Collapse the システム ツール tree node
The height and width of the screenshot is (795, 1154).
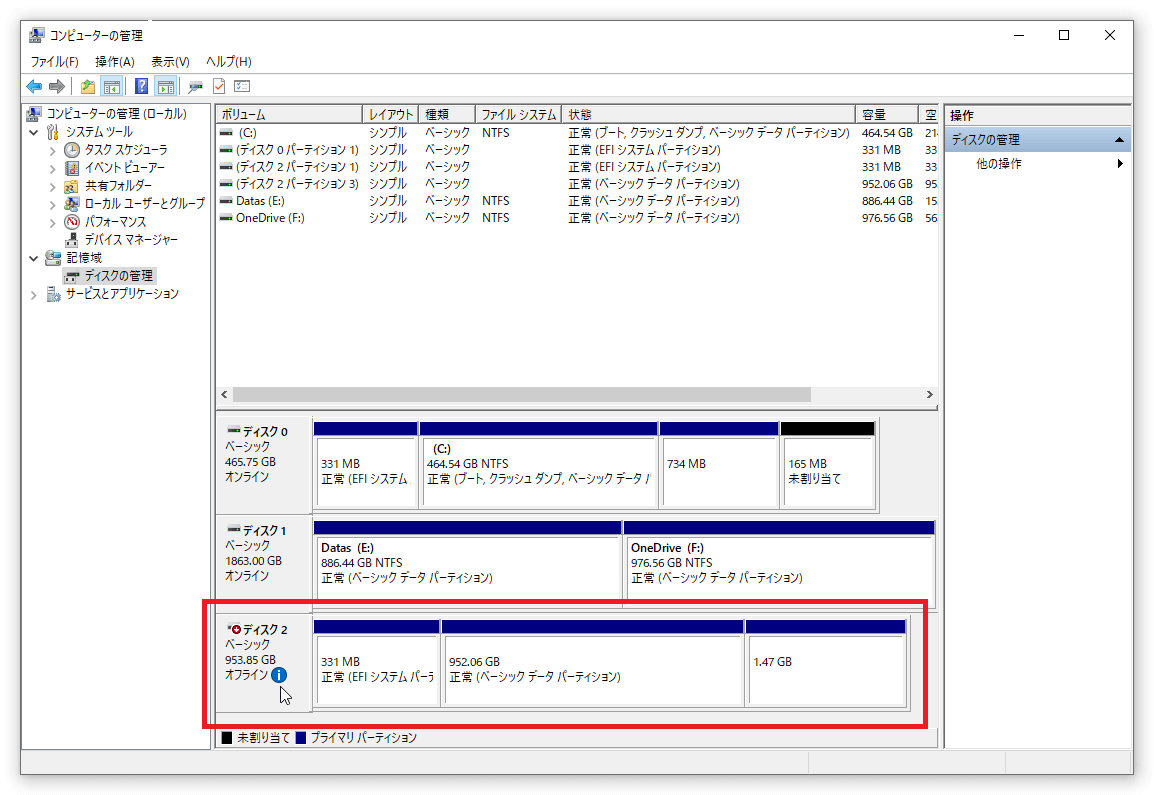[35, 132]
